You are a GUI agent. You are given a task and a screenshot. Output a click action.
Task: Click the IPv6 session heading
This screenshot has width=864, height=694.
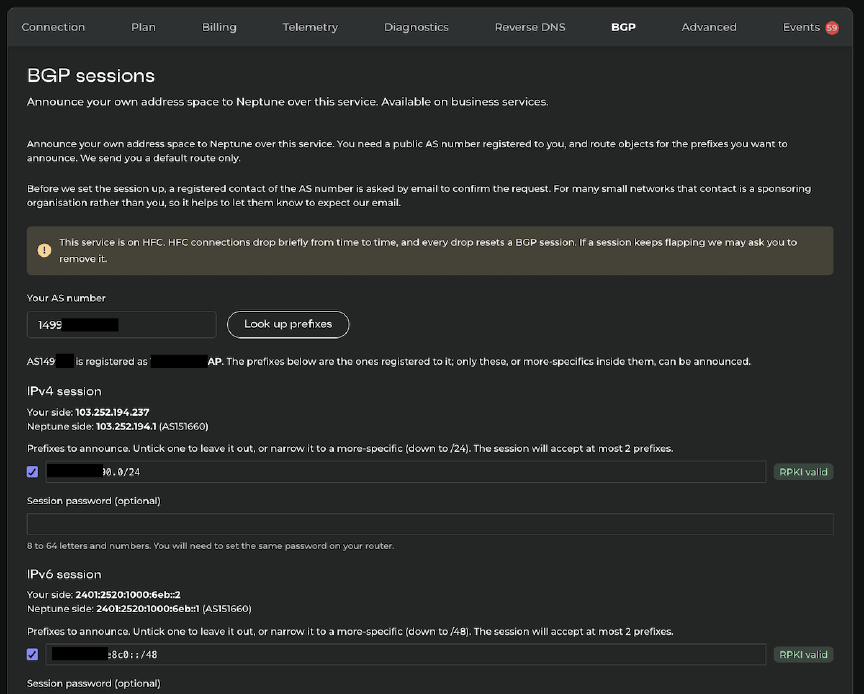(64, 574)
